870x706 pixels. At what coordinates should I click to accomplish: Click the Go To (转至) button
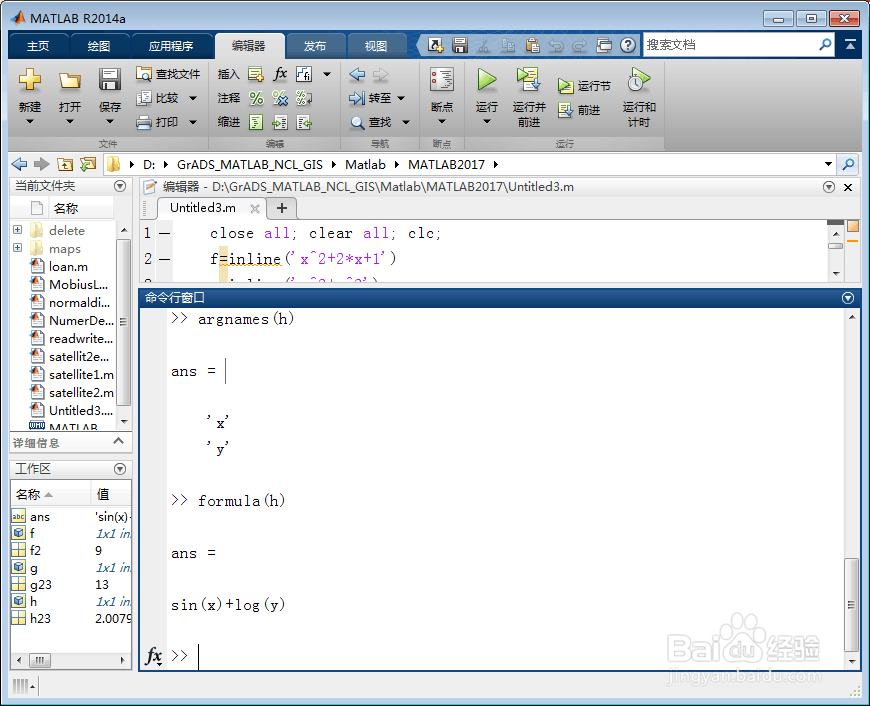tap(370, 98)
